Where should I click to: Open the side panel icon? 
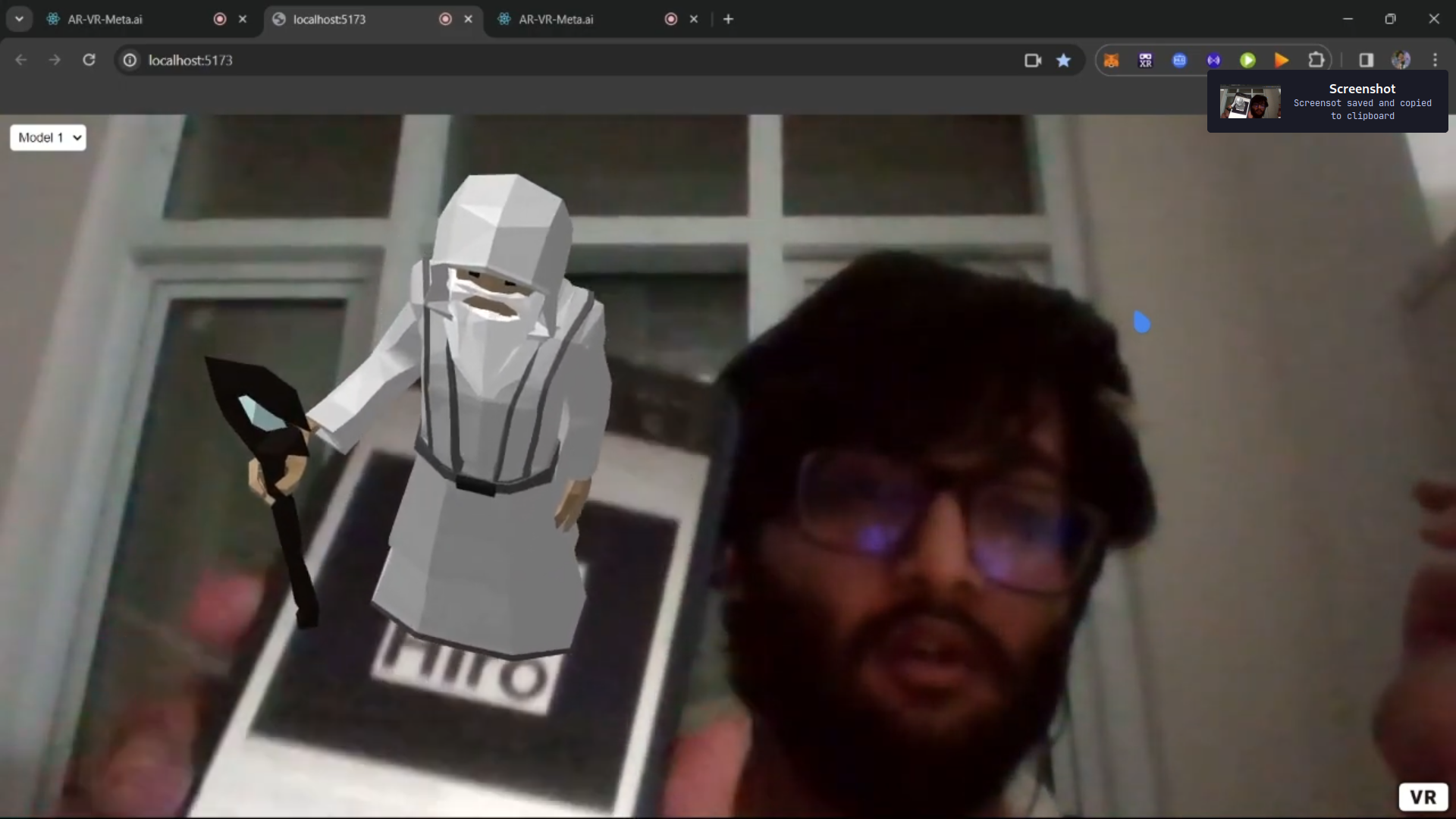coord(1366,61)
